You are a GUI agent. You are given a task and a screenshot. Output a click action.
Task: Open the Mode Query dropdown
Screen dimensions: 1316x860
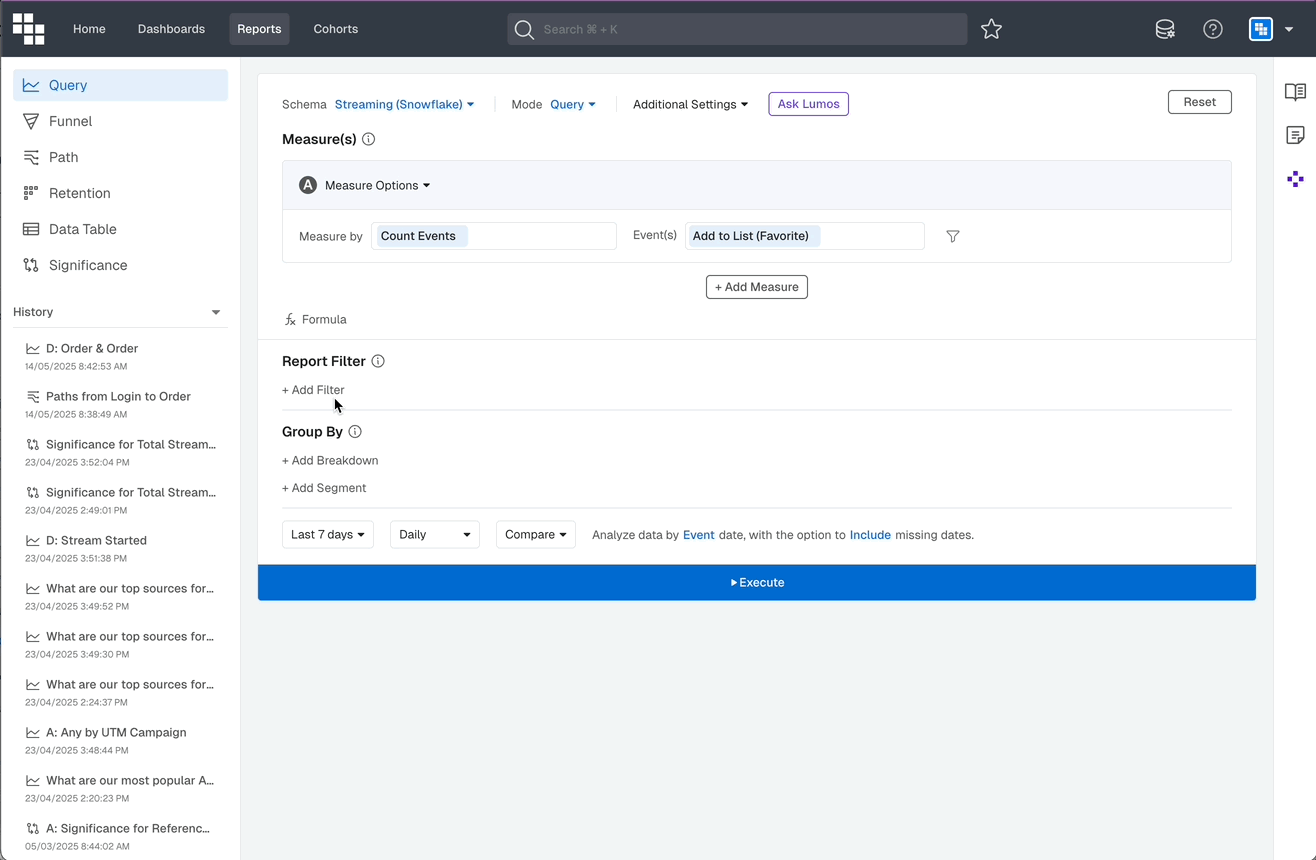click(573, 104)
